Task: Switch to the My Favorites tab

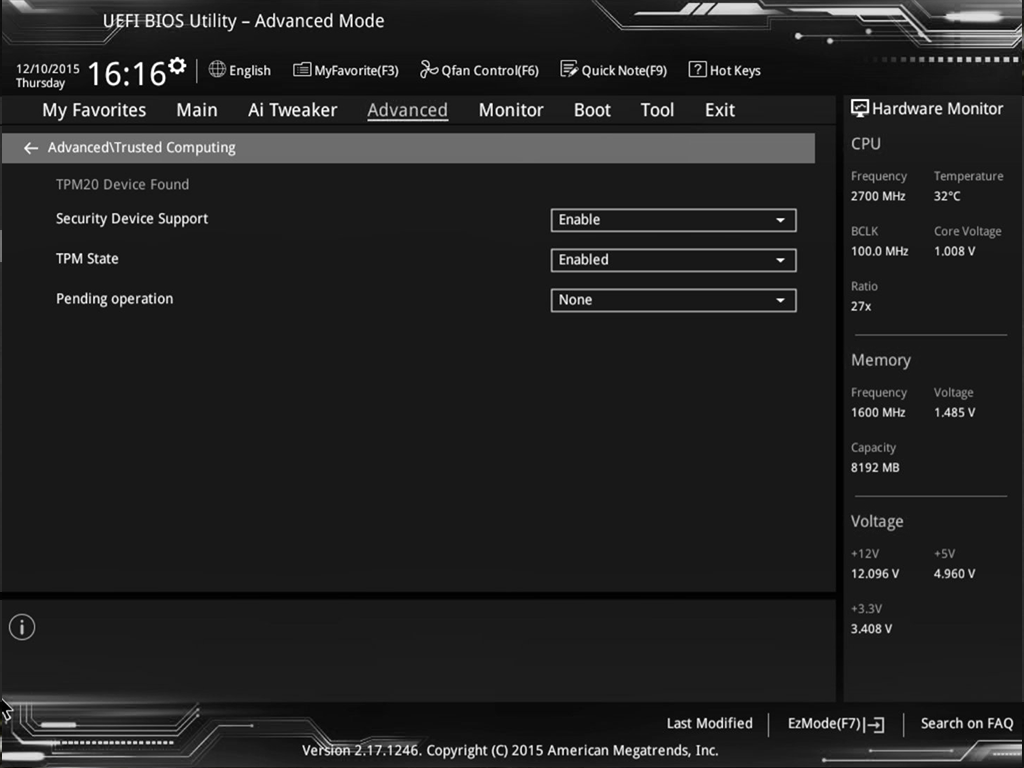Action: point(94,110)
